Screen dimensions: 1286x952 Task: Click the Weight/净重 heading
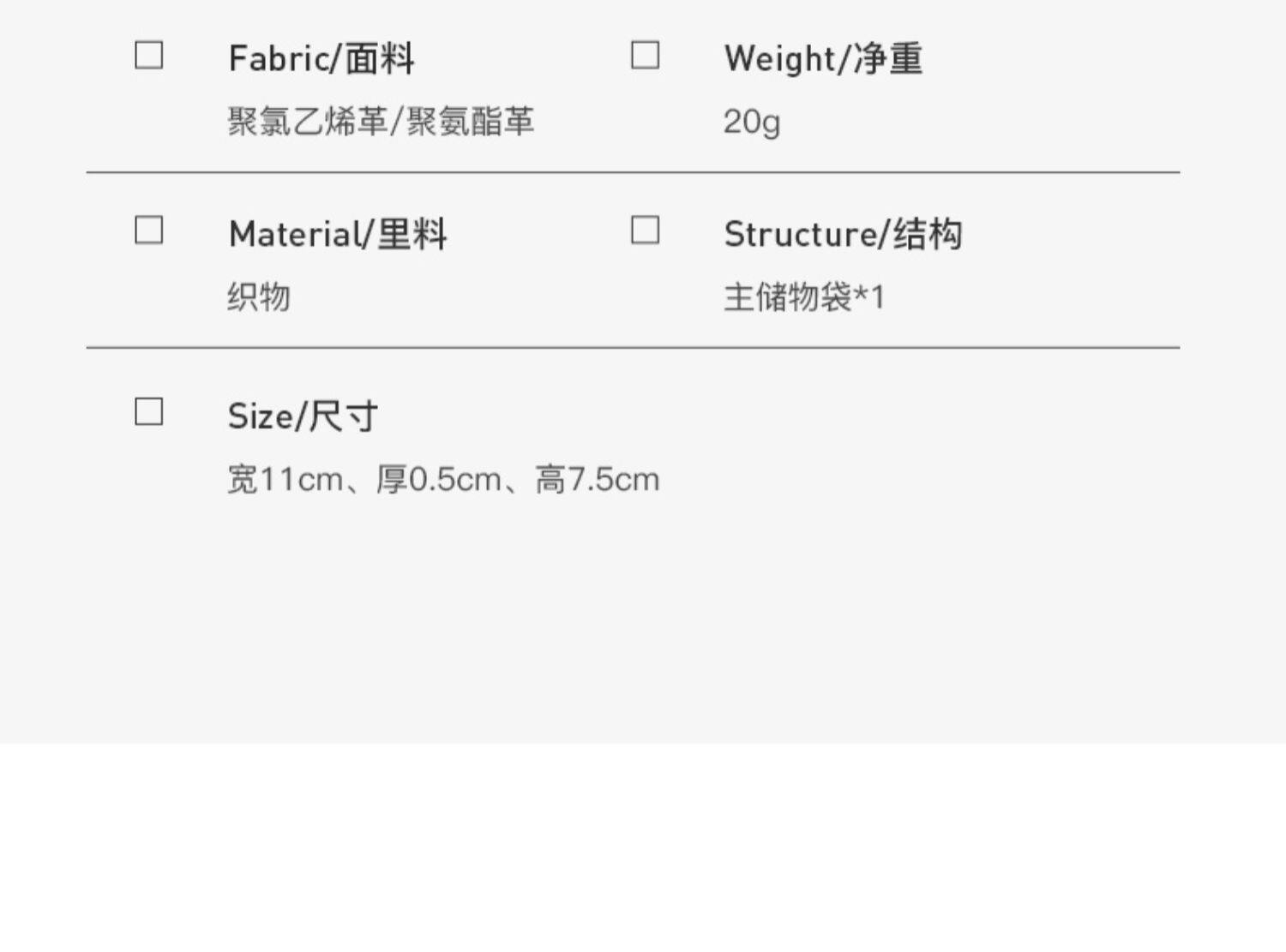pos(823,59)
